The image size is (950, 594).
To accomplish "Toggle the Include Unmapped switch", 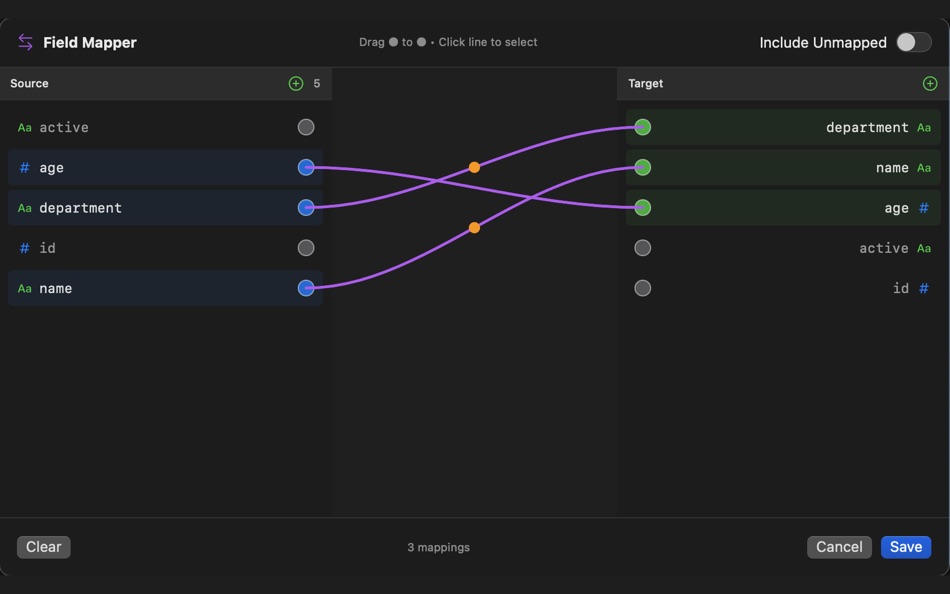I will 913,42.
